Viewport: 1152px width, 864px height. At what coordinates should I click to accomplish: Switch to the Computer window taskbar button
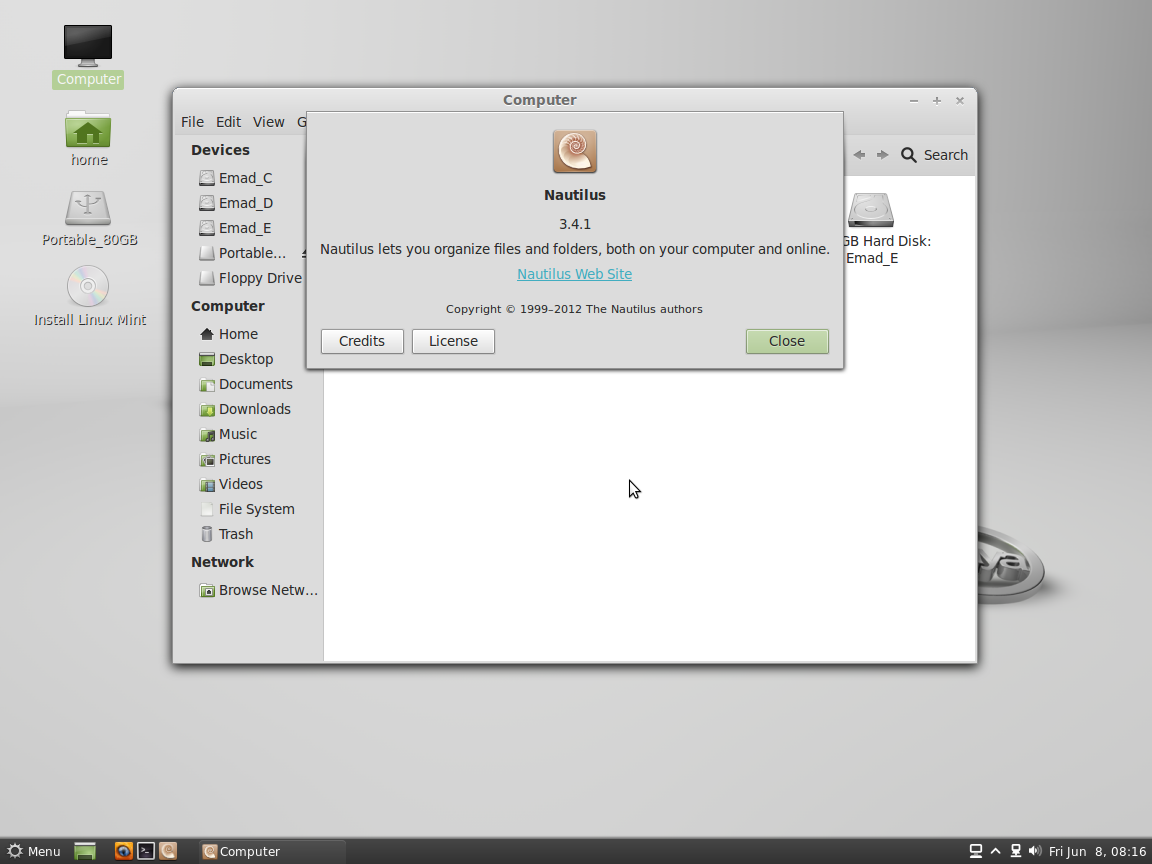(272, 852)
